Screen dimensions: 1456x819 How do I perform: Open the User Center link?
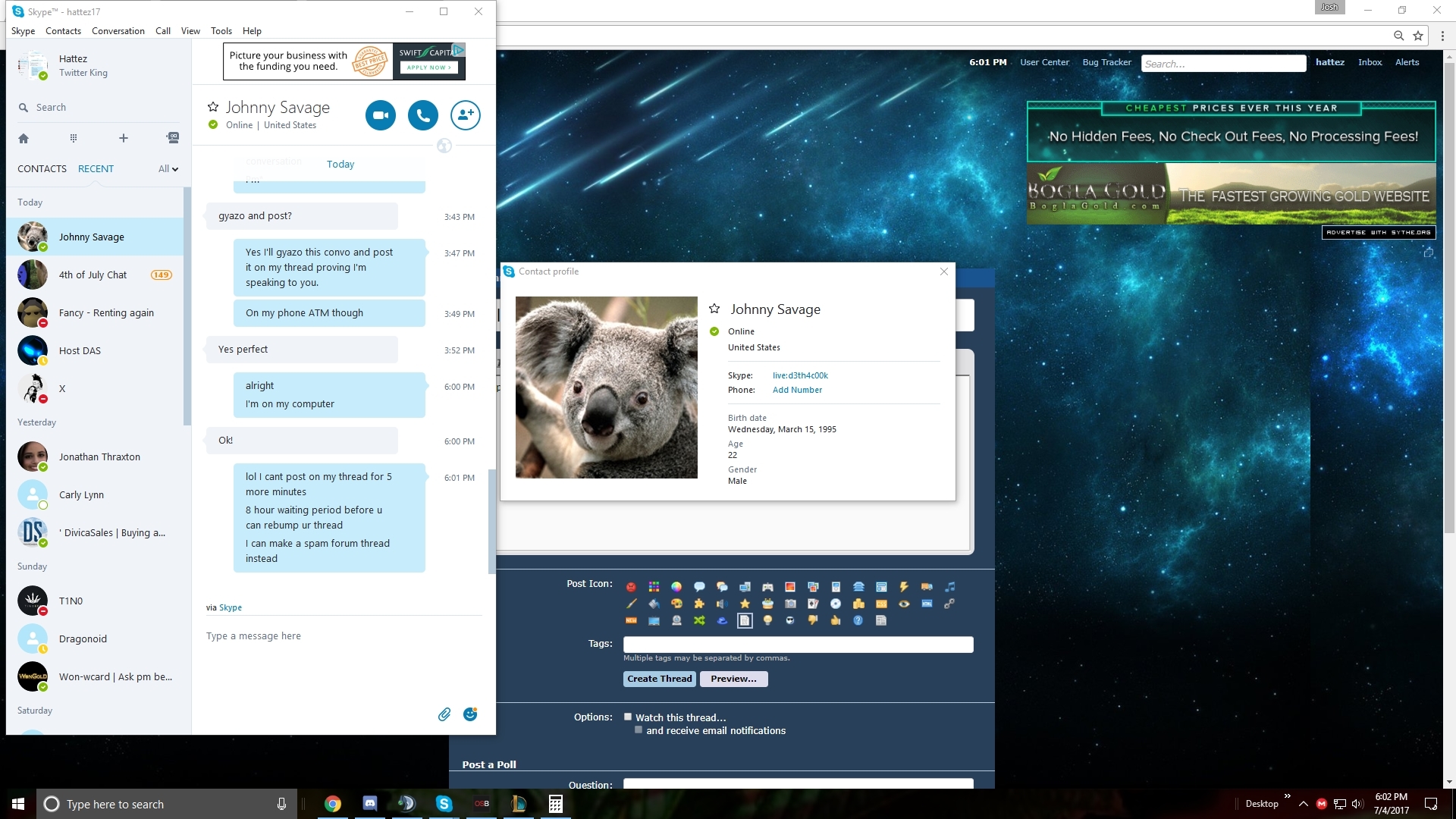(x=1044, y=62)
